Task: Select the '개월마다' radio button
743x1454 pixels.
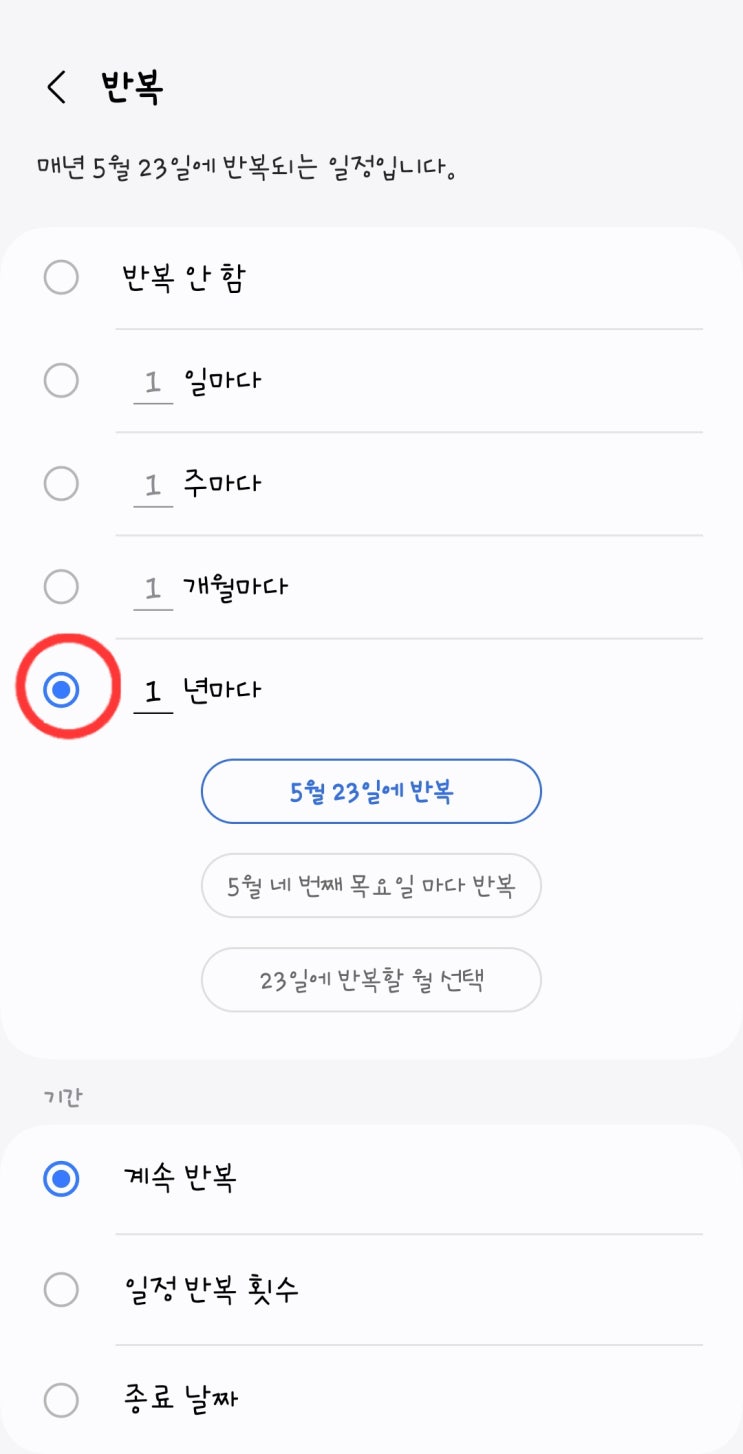Action: [x=61, y=587]
